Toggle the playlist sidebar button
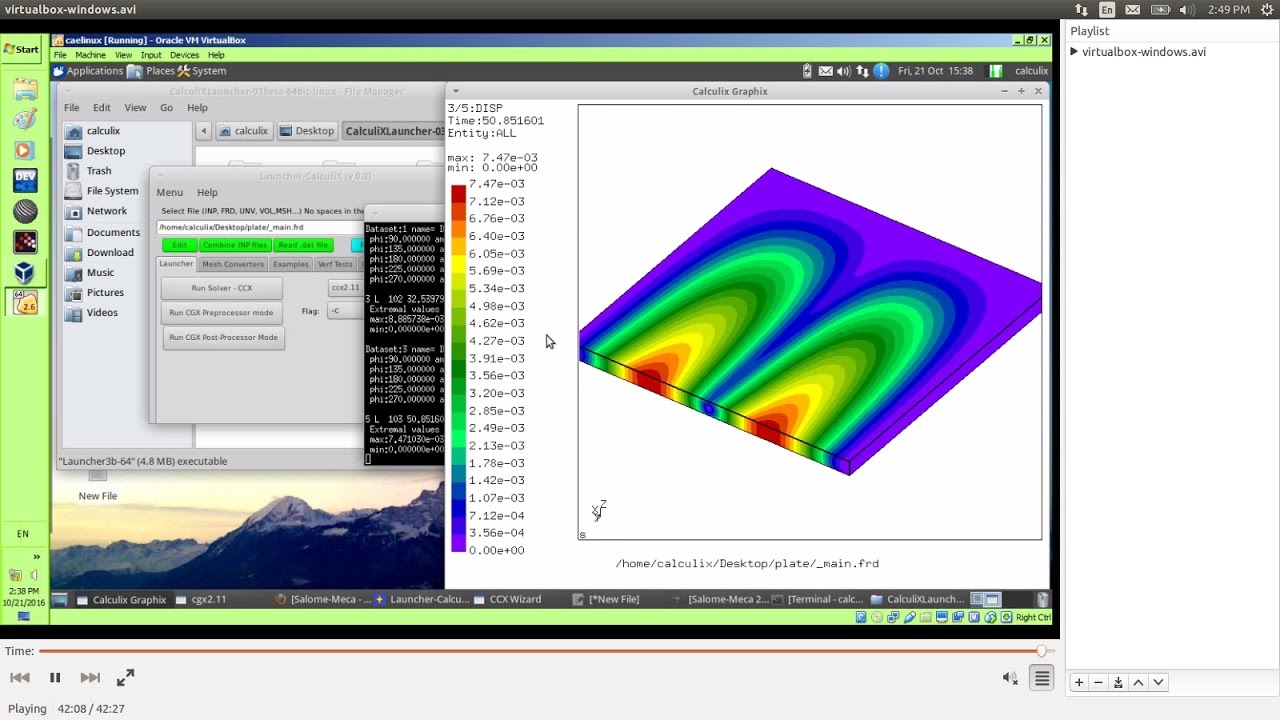This screenshot has width=1280, height=720. coord(1042,678)
